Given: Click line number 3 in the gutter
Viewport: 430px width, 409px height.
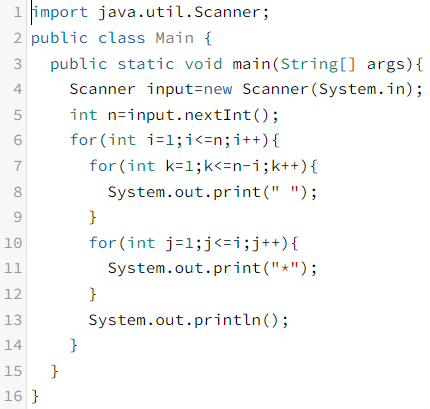Looking at the screenshot, I should 18,64.
